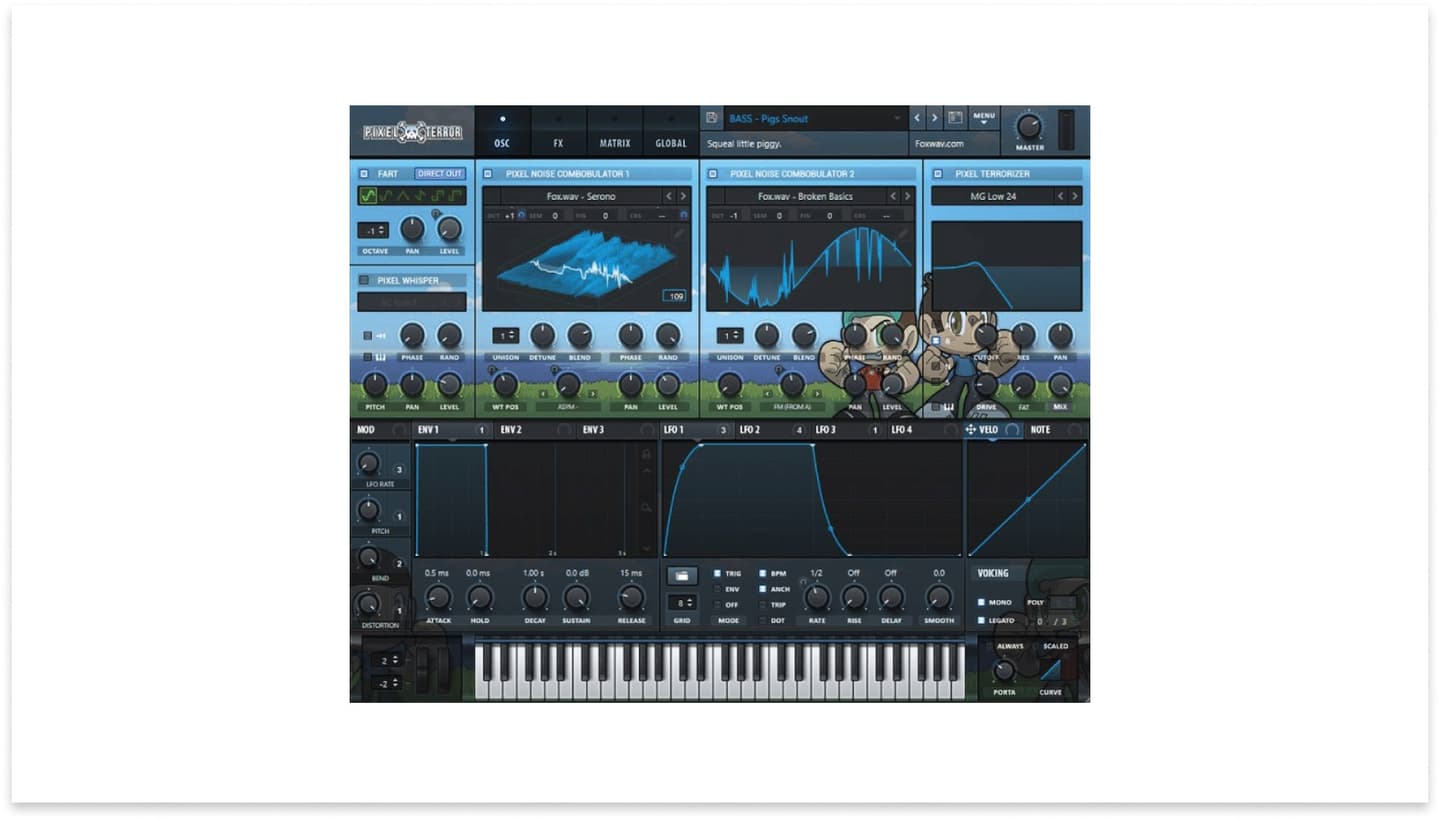Click the LFO RATE macro knob
This screenshot has height=820, width=1440.
[368, 463]
